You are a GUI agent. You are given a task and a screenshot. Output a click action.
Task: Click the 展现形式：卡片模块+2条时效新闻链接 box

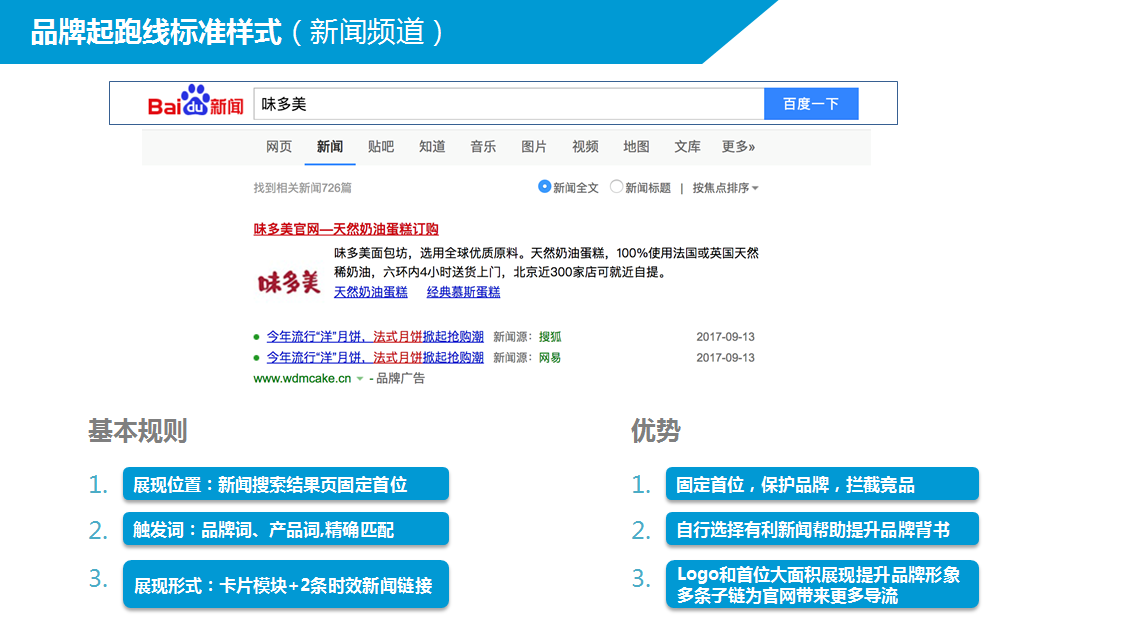[x=285, y=584]
